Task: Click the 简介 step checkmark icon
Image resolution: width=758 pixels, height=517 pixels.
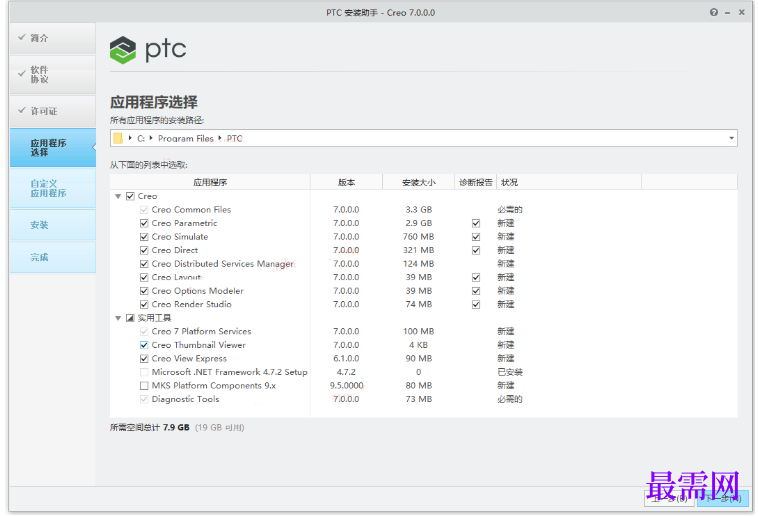Action: tap(22, 37)
